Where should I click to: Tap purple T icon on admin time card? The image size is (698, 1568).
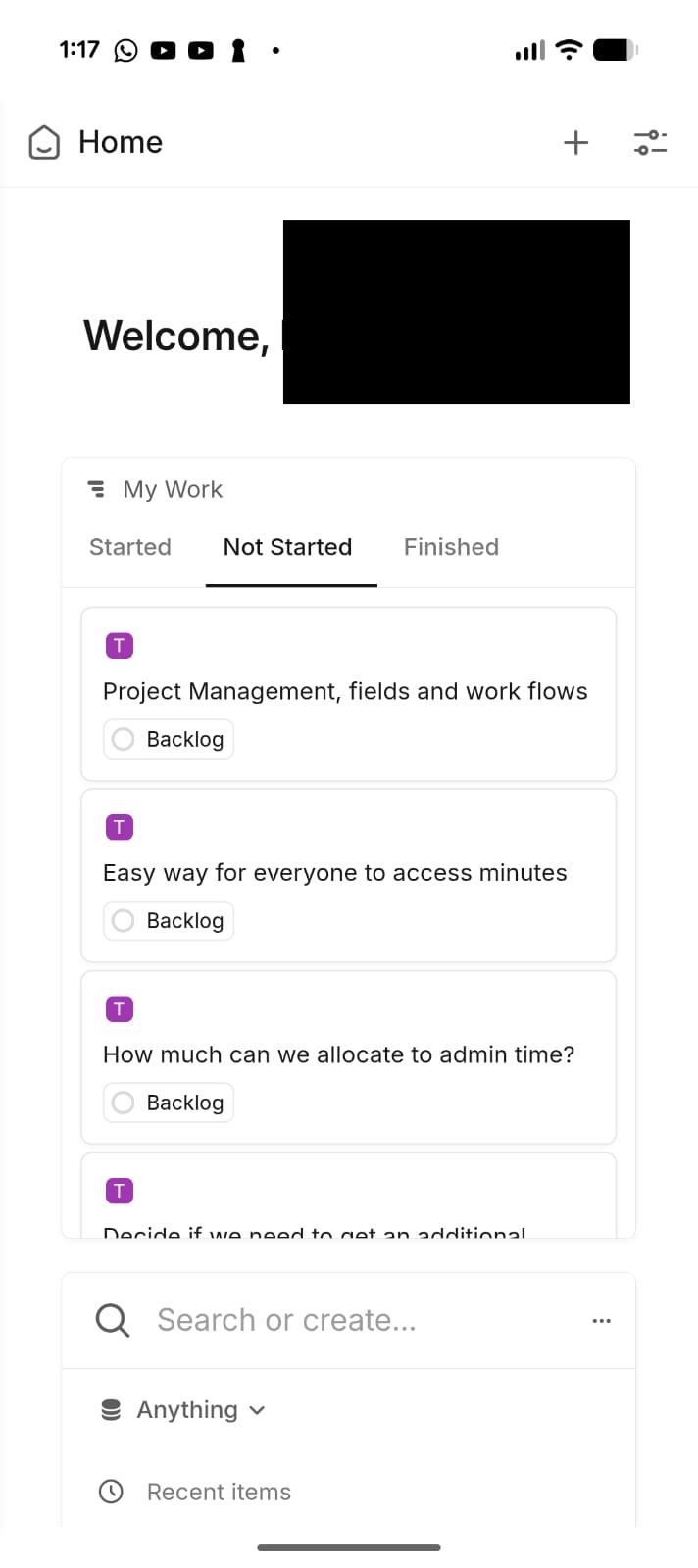pyautogui.click(x=120, y=1009)
